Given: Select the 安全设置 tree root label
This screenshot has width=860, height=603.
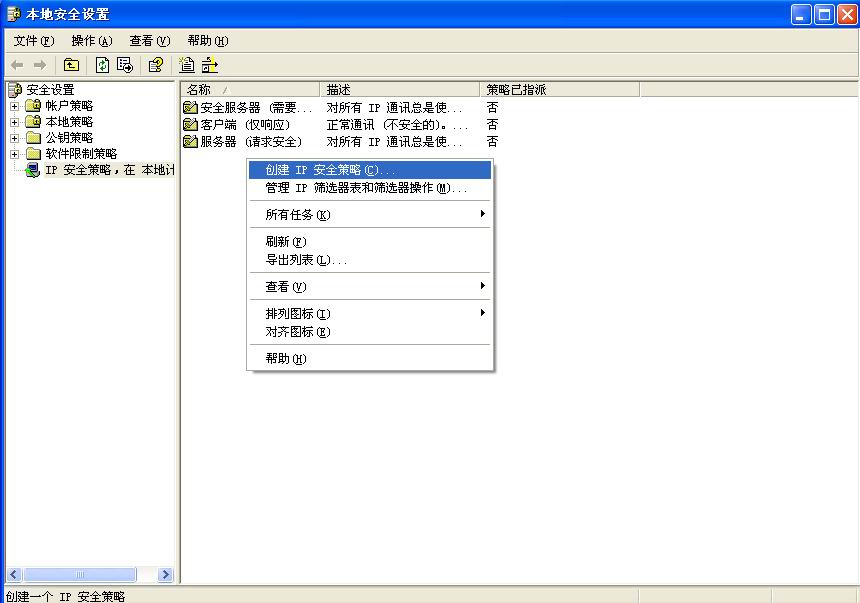Looking at the screenshot, I should pos(50,89).
